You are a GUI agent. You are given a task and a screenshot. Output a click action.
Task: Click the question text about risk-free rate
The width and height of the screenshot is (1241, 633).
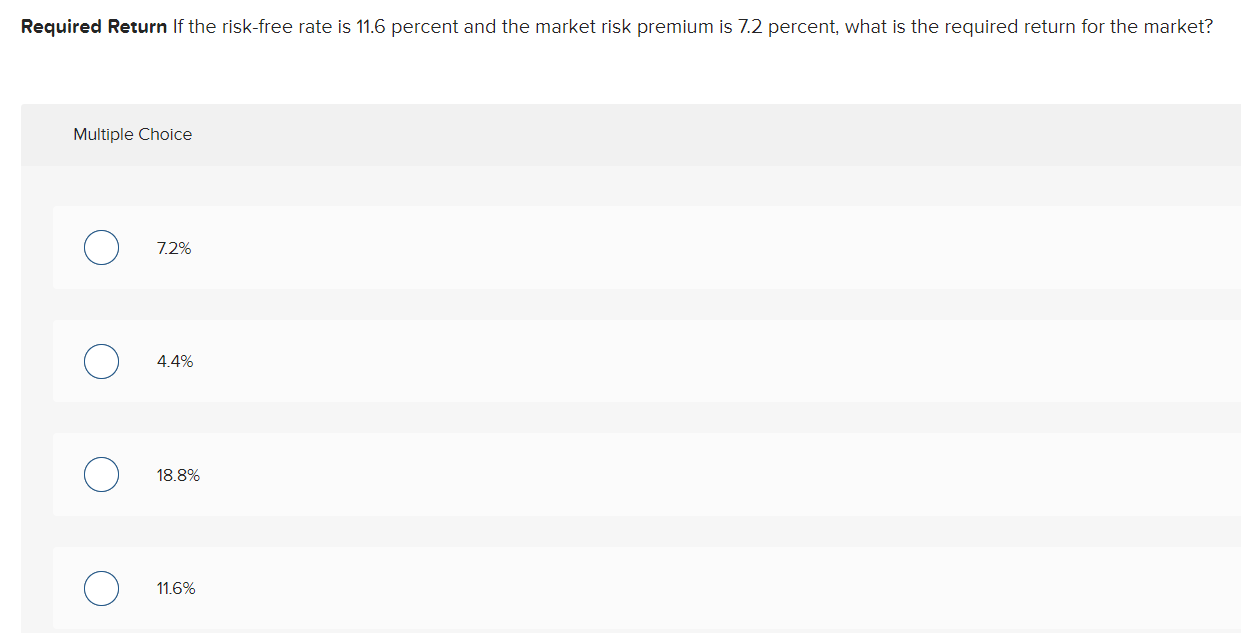pyautogui.click(x=600, y=26)
